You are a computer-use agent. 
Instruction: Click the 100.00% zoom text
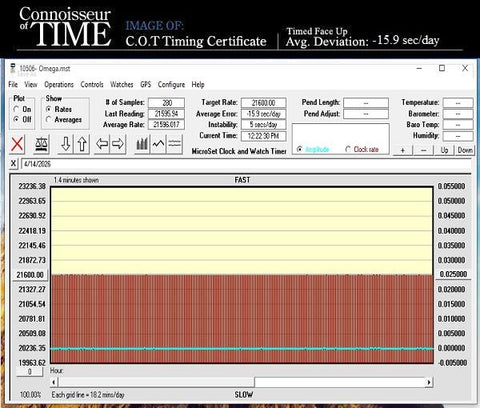tap(30, 395)
